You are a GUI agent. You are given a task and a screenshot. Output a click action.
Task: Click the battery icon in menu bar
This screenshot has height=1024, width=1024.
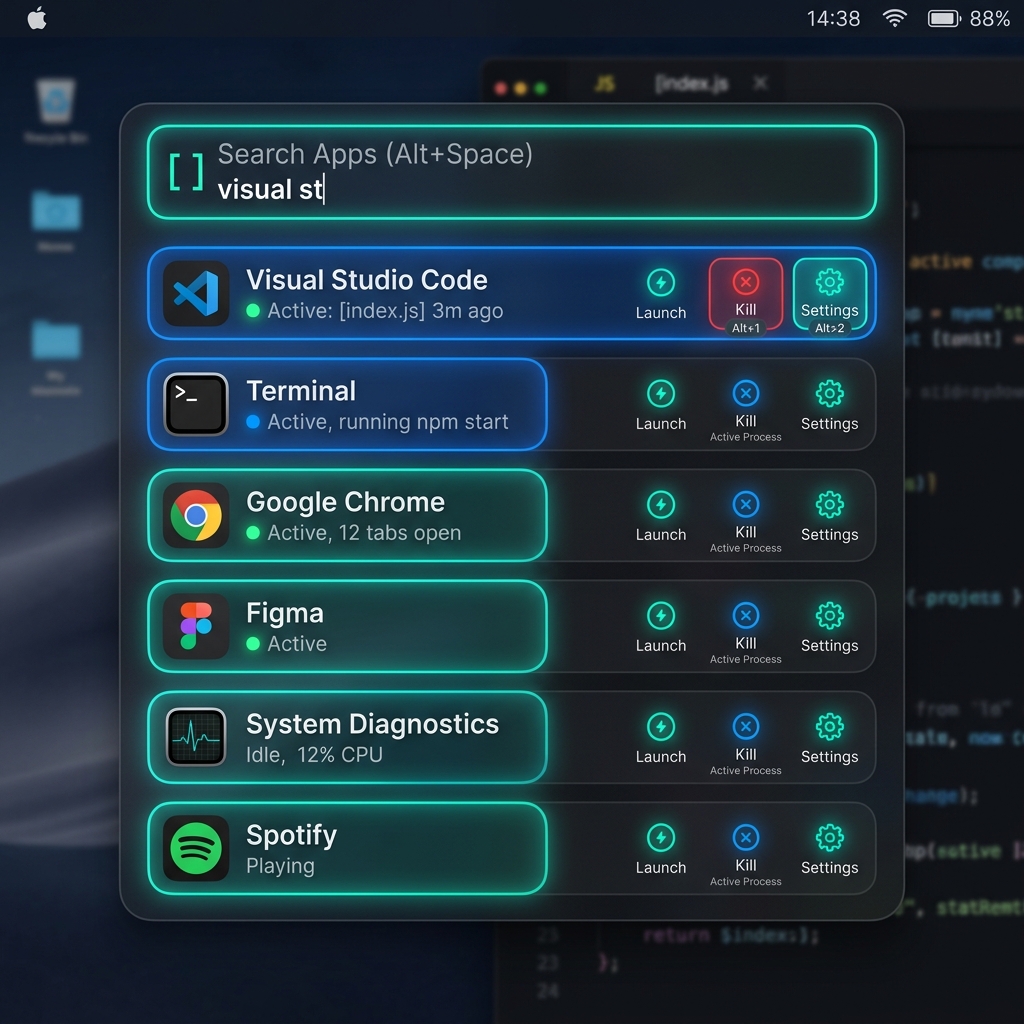coord(944,18)
